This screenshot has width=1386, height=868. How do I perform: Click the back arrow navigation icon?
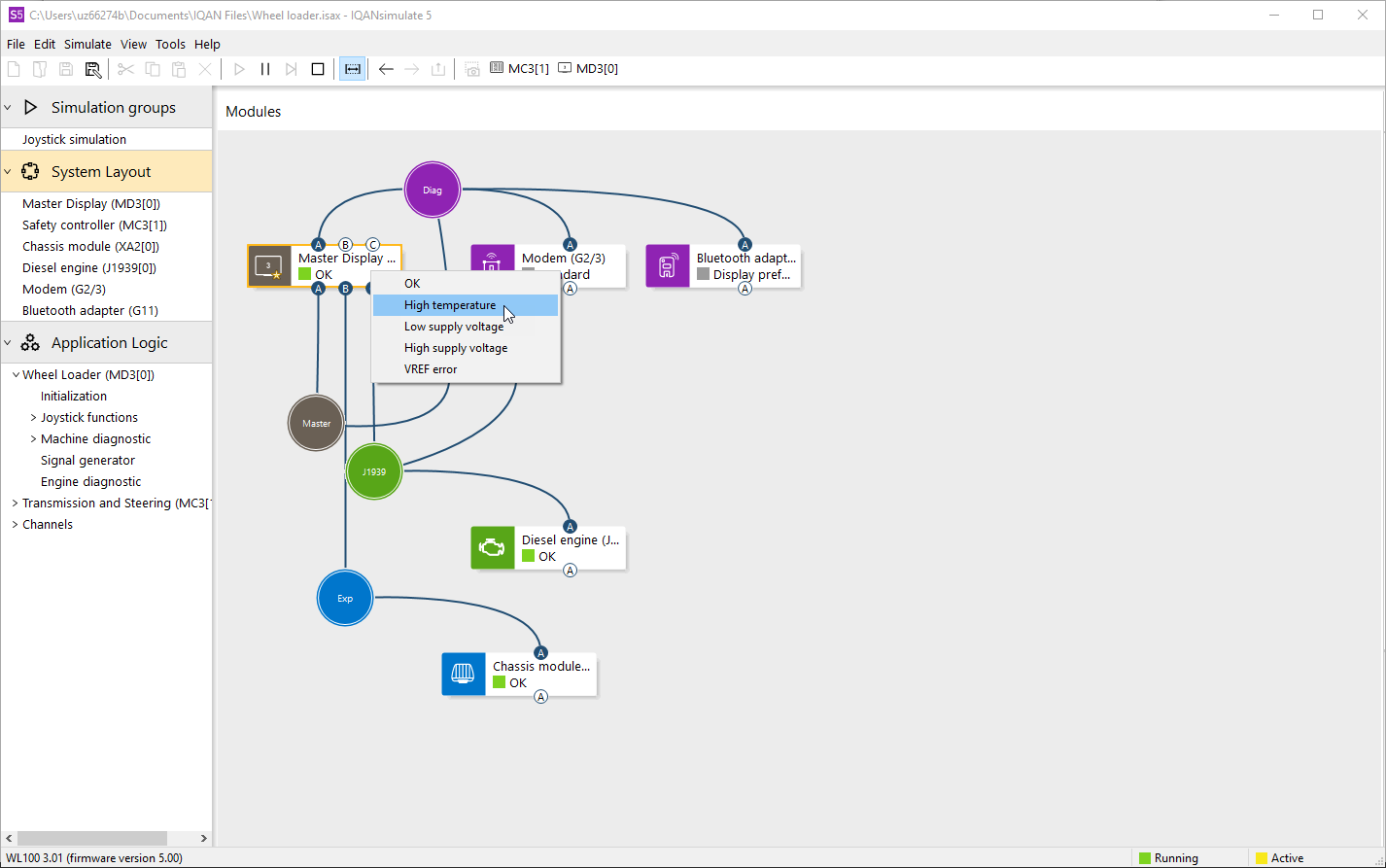point(386,69)
